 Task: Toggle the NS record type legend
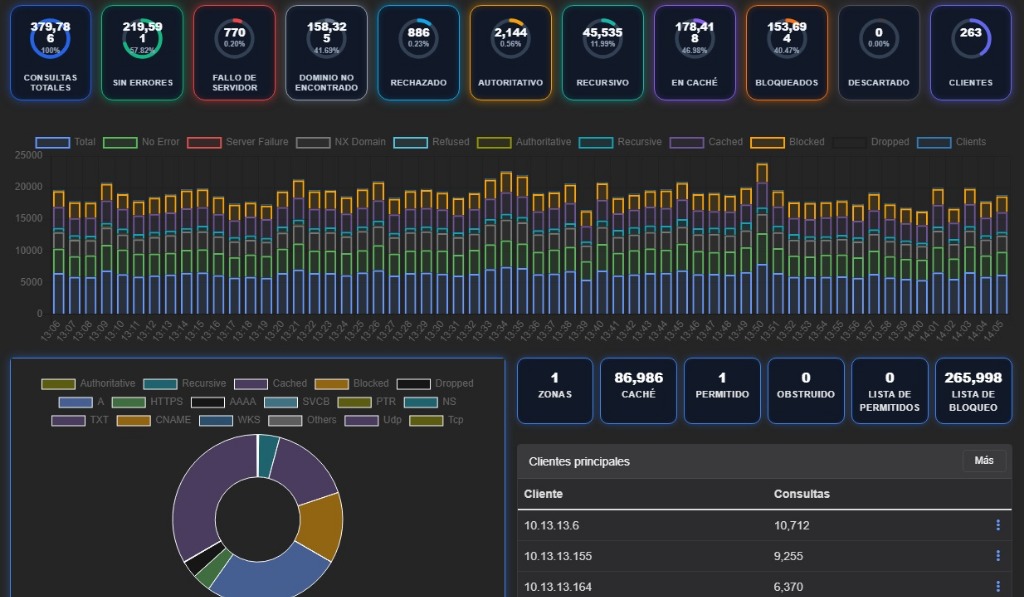430,402
